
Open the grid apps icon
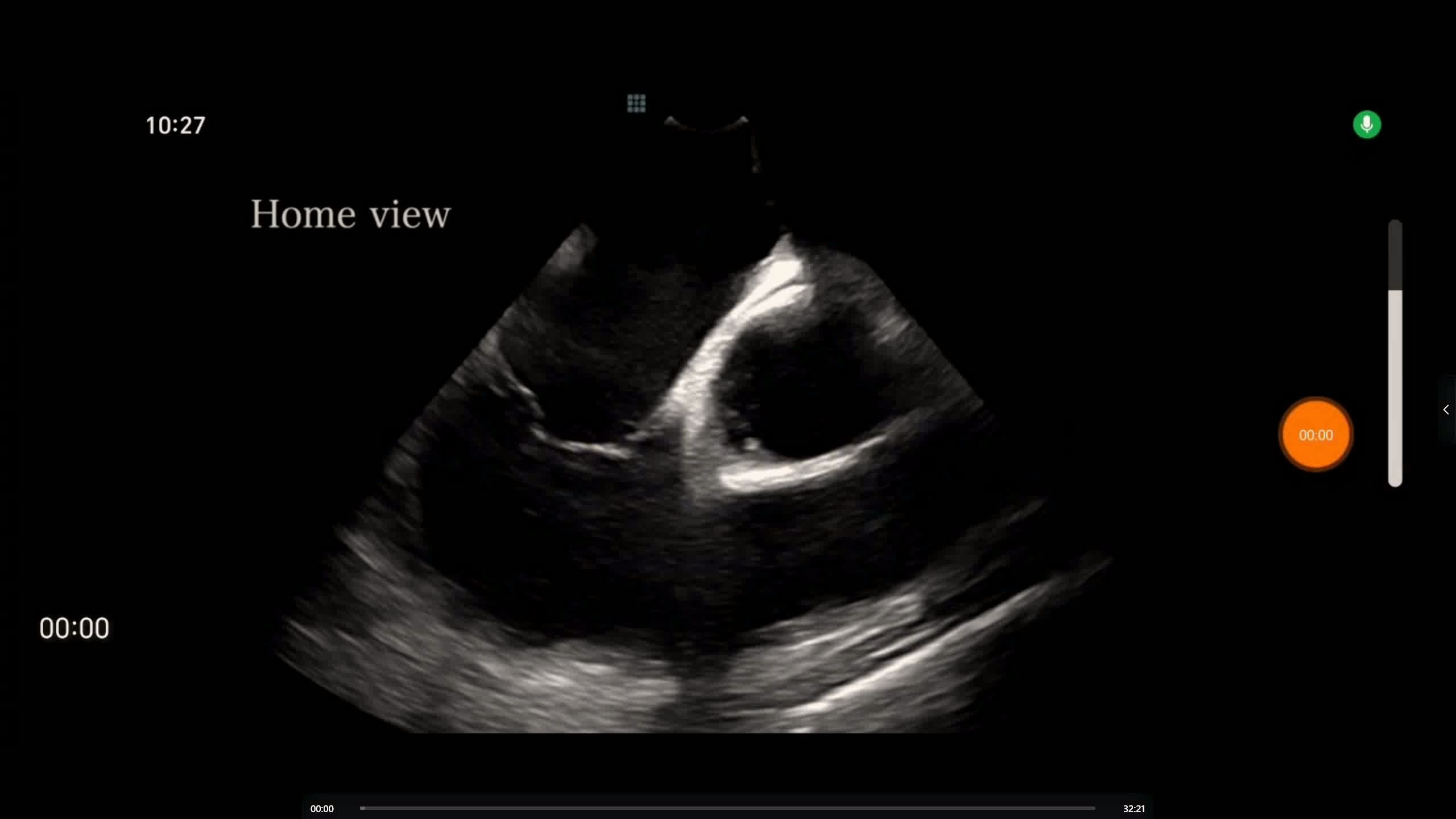coord(636,104)
